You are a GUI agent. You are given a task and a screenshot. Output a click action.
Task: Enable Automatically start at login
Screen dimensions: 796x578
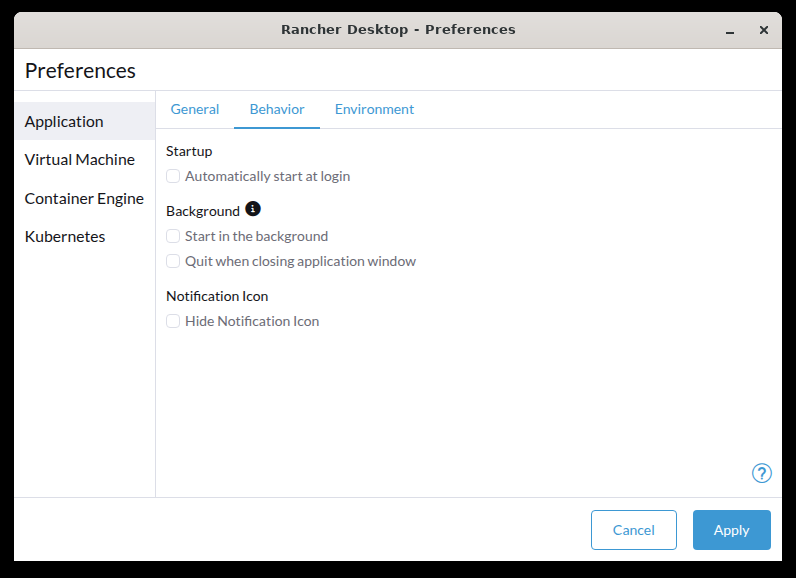pos(173,176)
